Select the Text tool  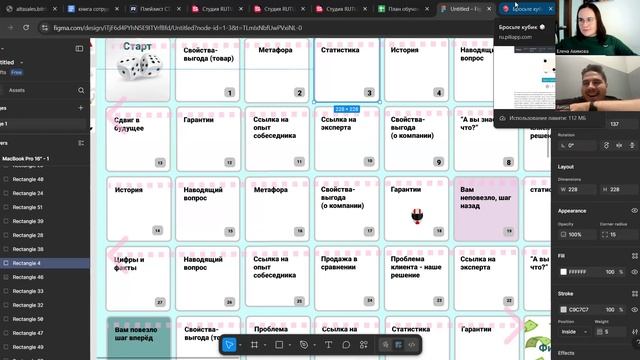[328, 345]
